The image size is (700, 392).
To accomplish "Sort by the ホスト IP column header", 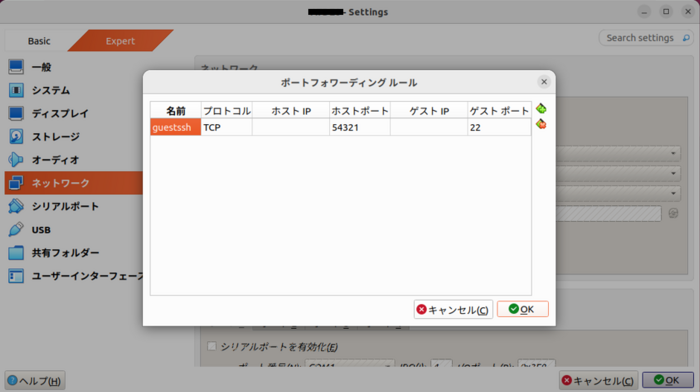I will tap(291, 111).
